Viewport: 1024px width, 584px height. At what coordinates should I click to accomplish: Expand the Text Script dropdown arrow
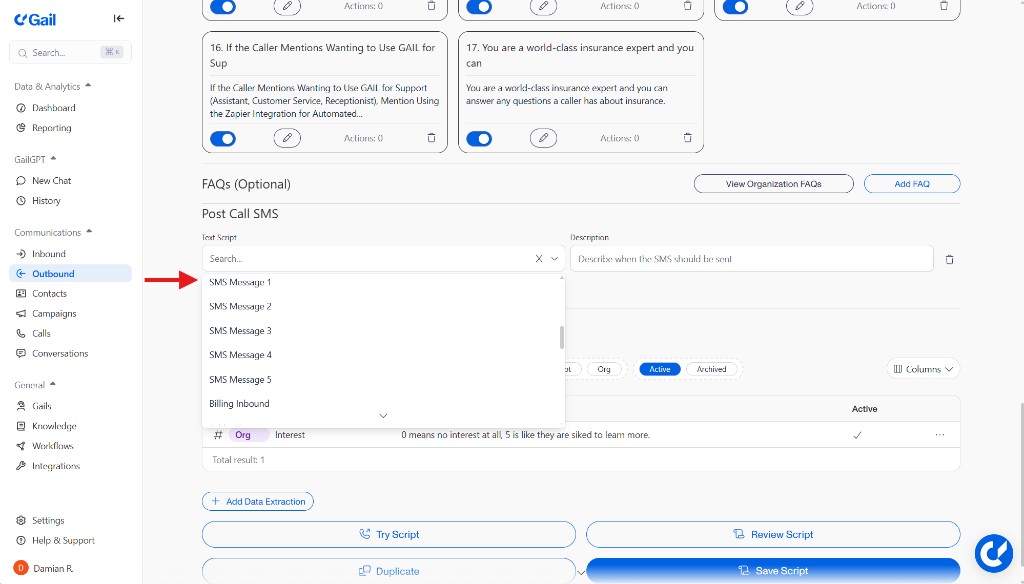(x=554, y=258)
